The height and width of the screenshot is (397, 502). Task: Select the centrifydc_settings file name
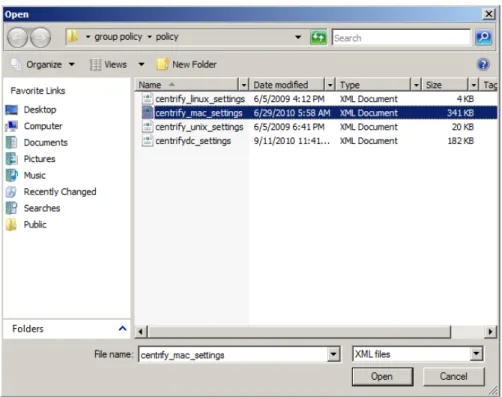click(x=193, y=141)
